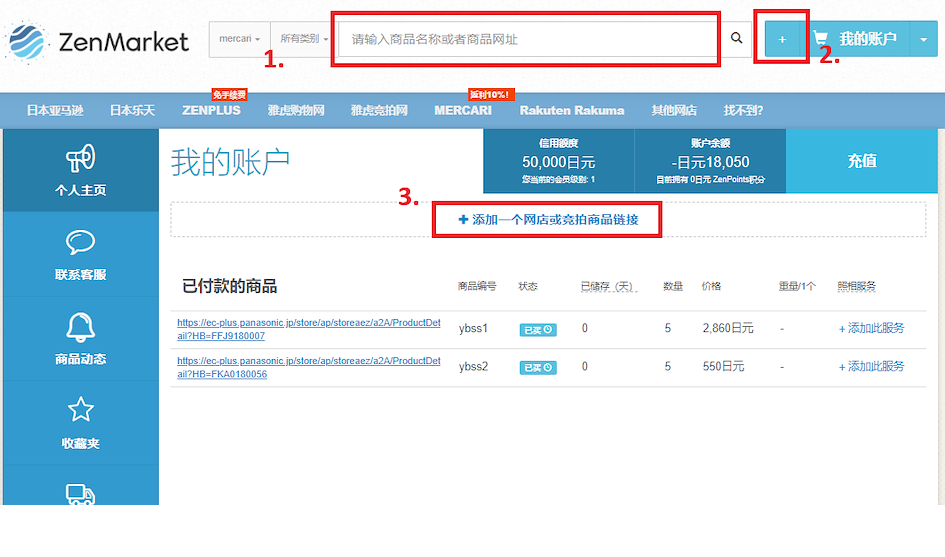
Task: Click the 商品编号 column header
Action: pos(477,286)
